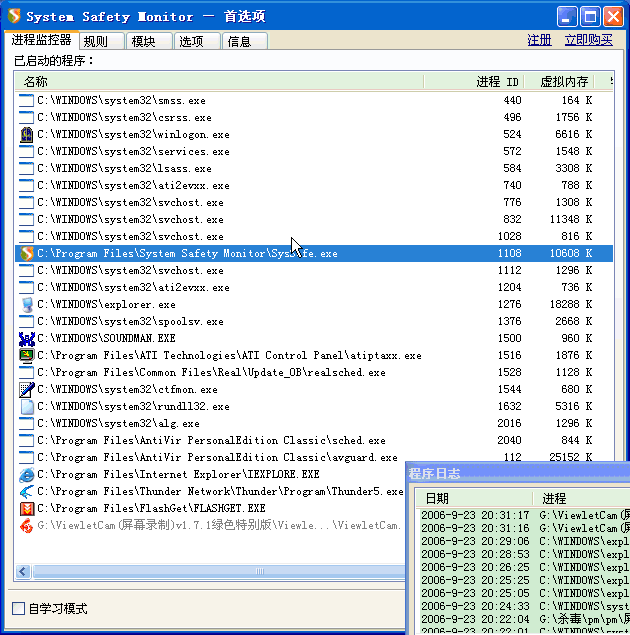Click the icon beside process ID 740 ati2evxx.exe
The height and width of the screenshot is (635, 630).
(26, 185)
